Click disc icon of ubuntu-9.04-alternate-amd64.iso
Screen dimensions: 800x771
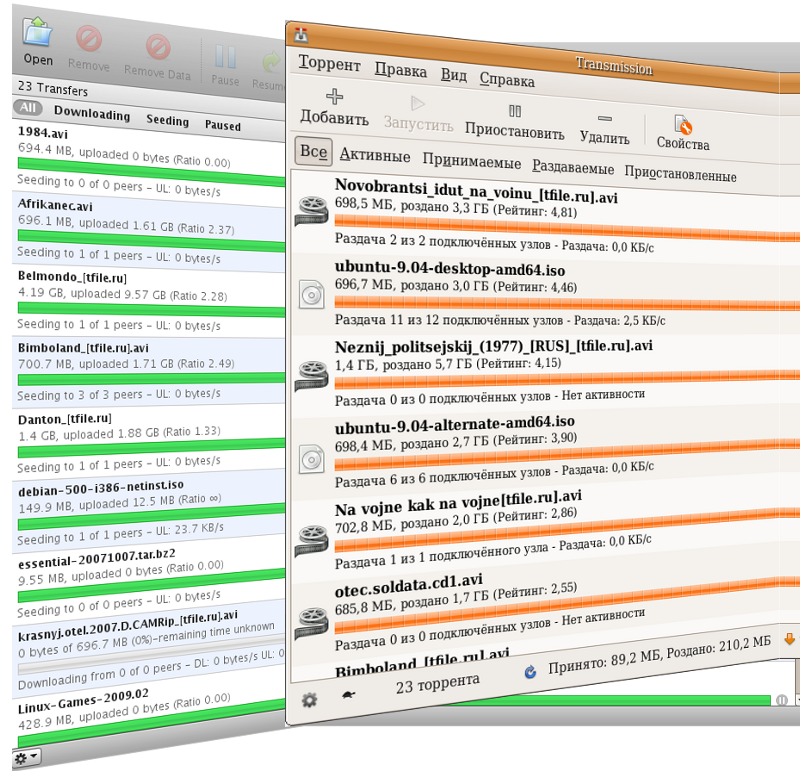click(x=312, y=459)
